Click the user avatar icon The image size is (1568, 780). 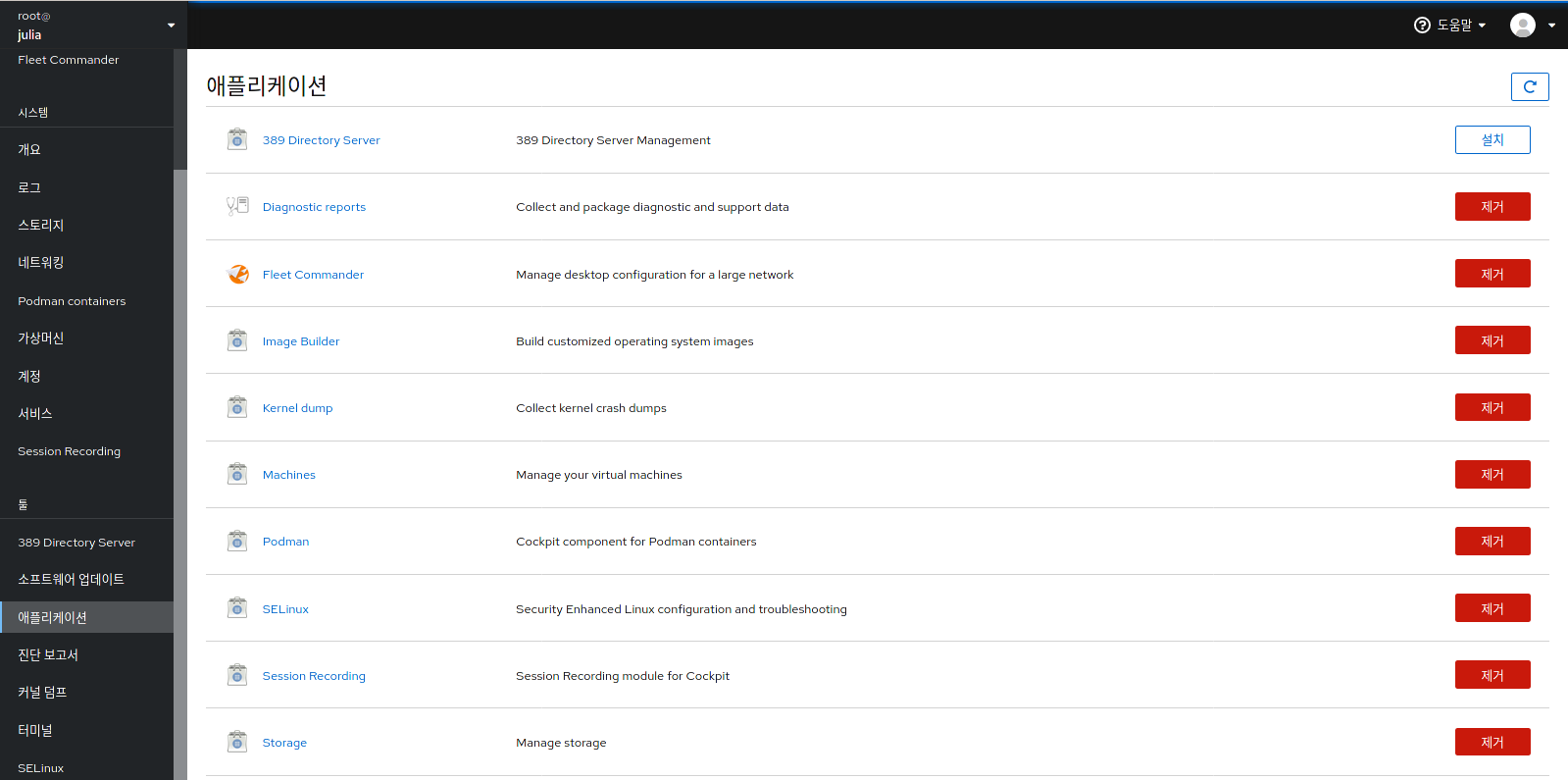pos(1523,25)
